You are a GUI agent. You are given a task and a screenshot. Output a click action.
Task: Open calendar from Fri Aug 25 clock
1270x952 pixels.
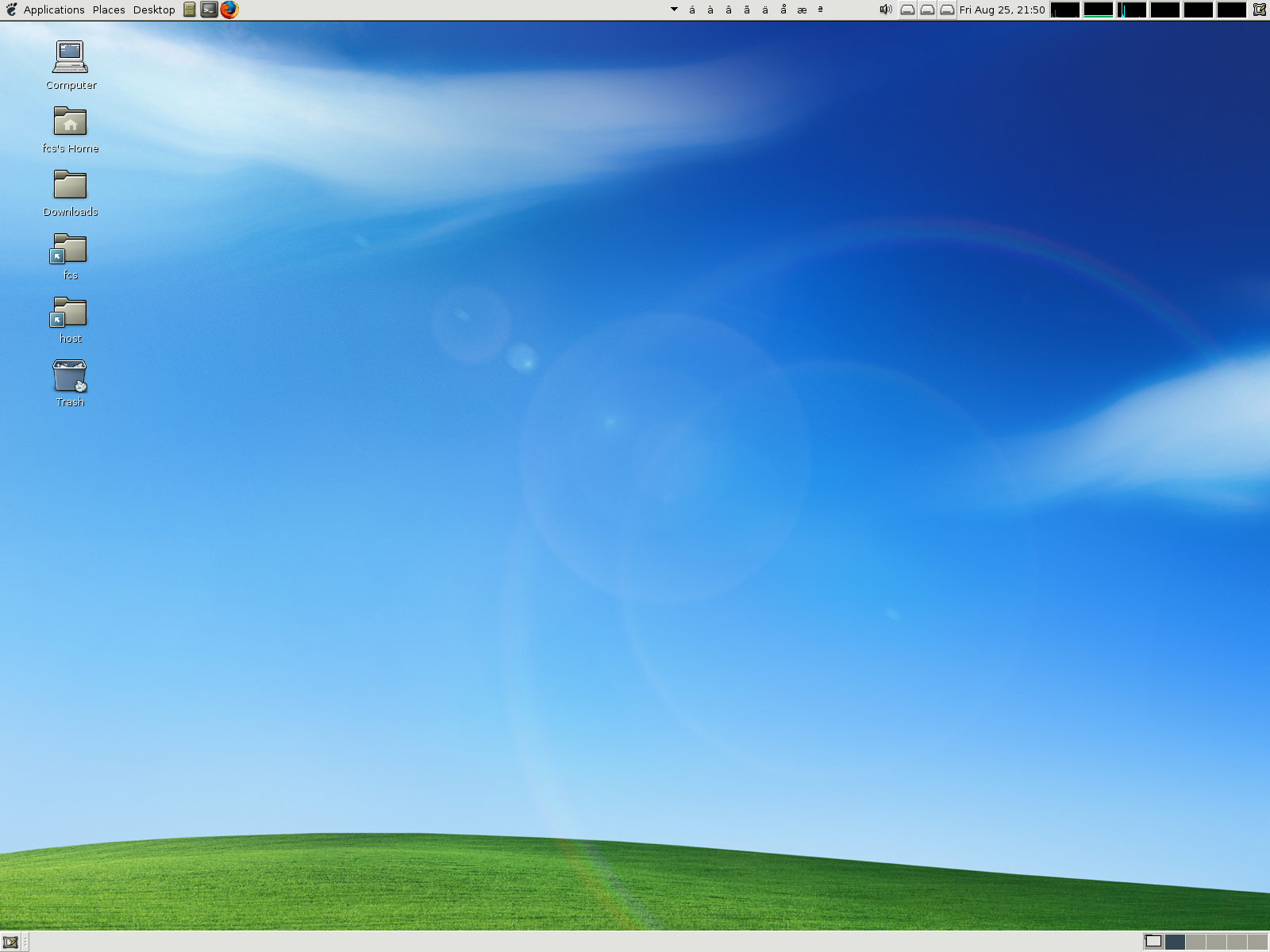[x=1002, y=10]
